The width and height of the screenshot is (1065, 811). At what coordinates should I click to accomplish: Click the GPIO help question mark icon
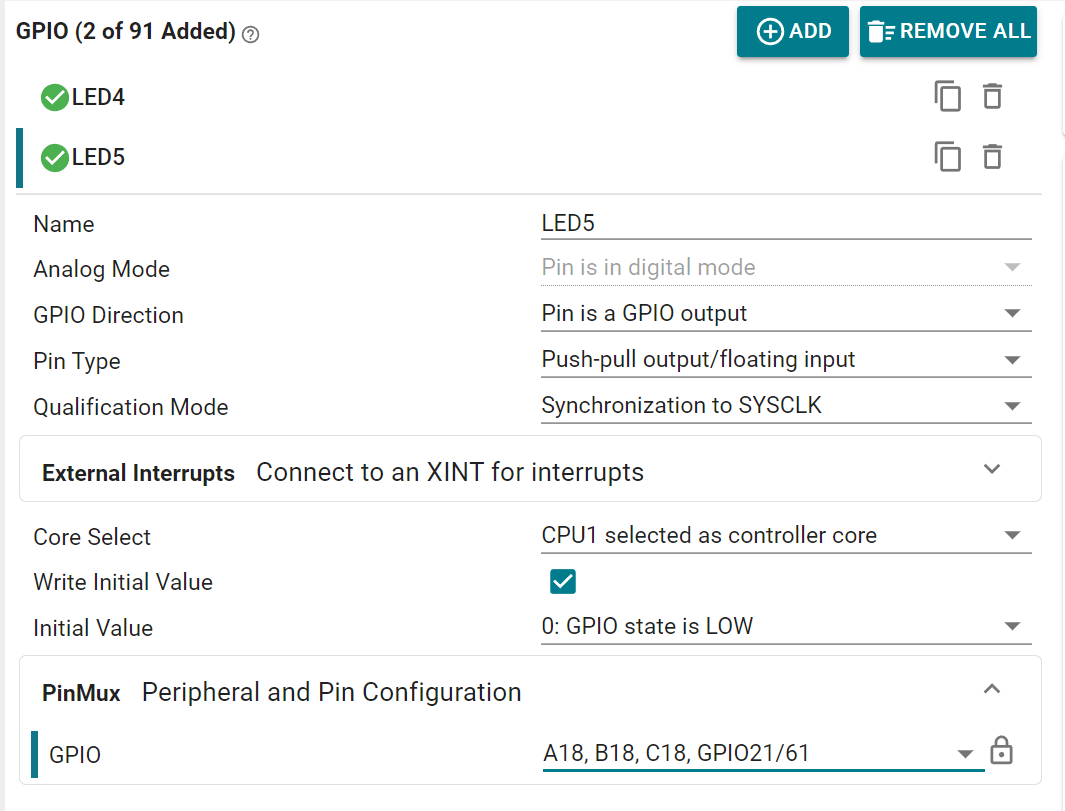[x=251, y=34]
